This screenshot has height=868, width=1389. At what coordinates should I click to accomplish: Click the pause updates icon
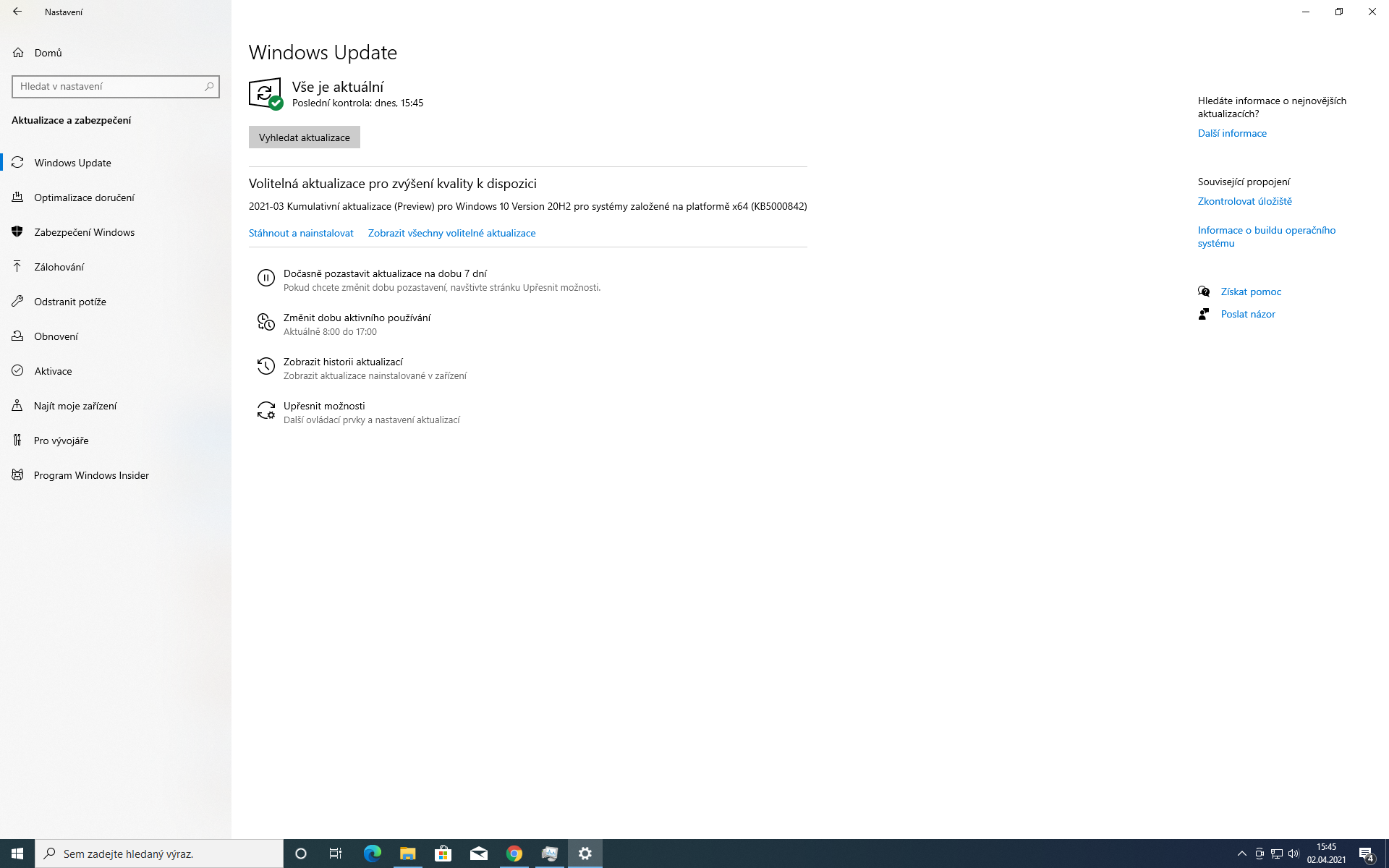(266, 278)
